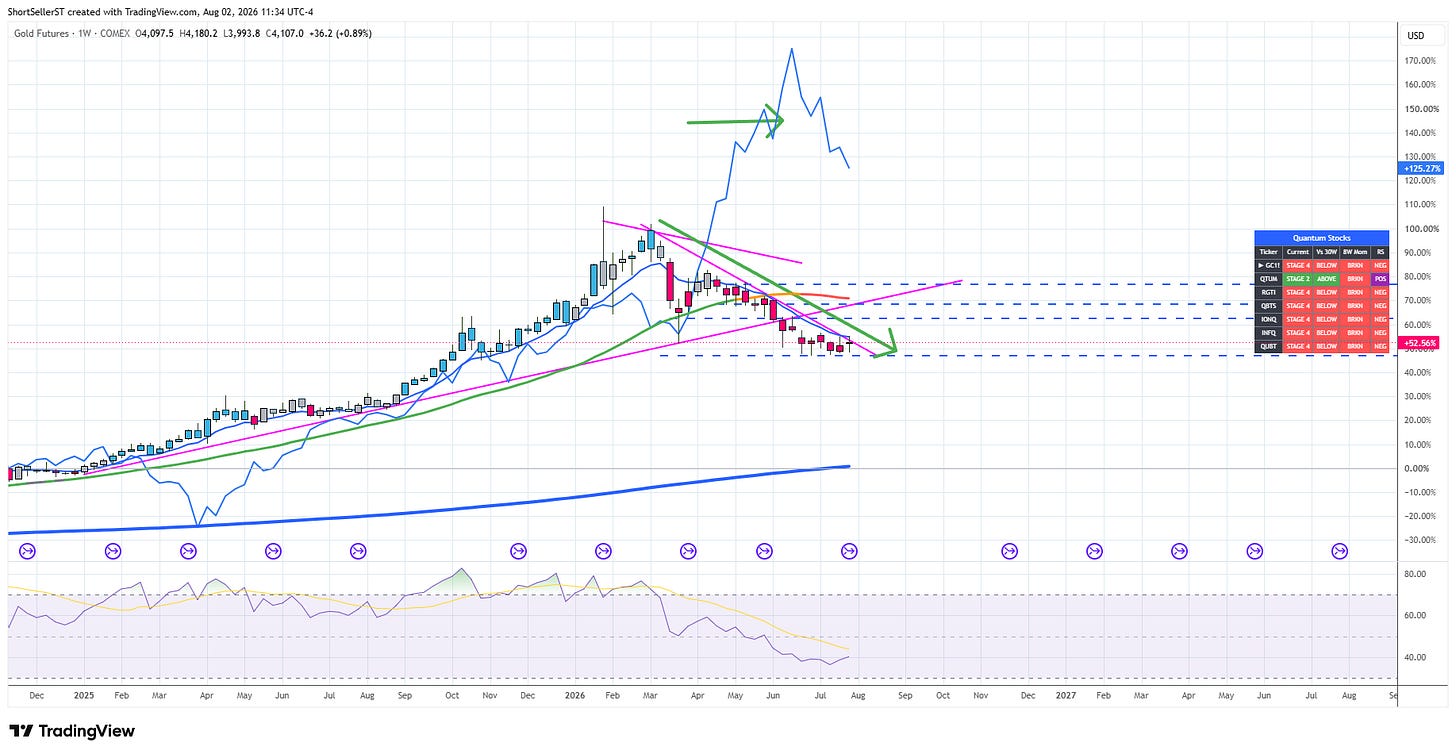Click the NEG cell in the QUBT row
Image resolution: width=1456 pixels, height=755 pixels.
(x=1381, y=346)
